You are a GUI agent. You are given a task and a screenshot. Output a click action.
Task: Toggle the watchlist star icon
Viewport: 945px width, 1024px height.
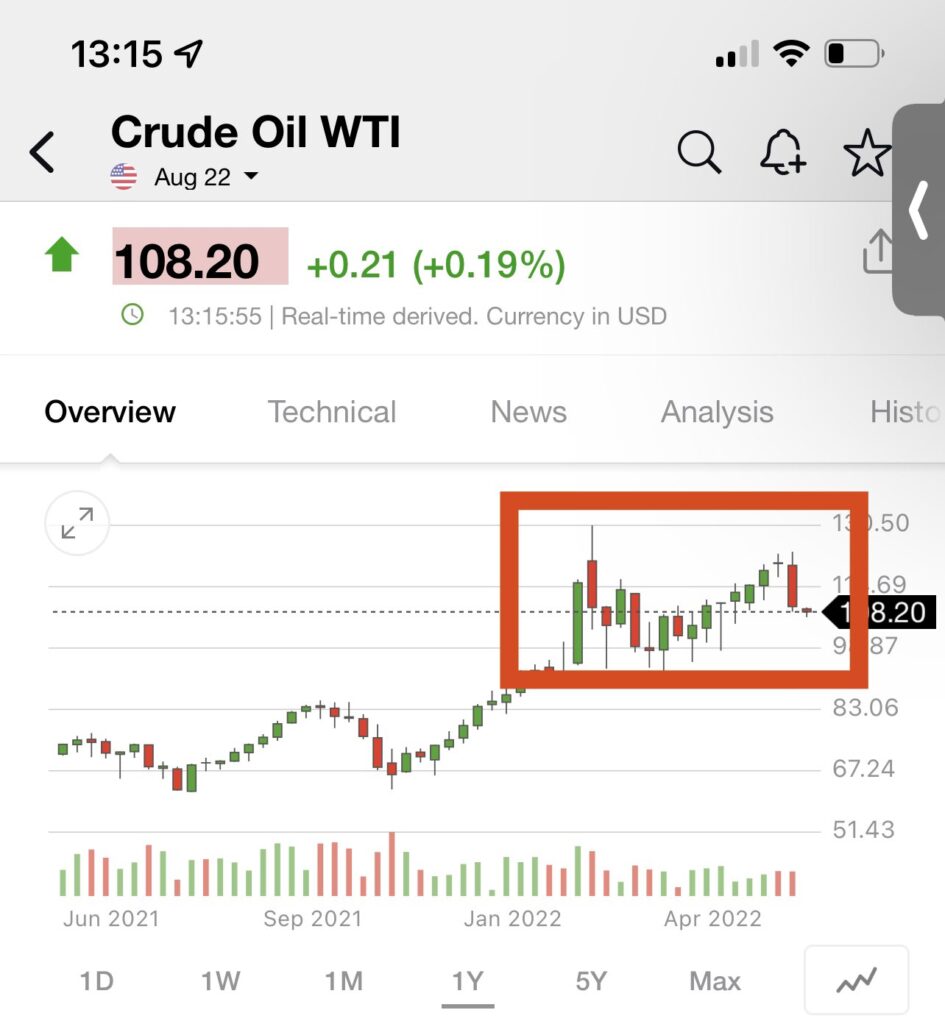tap(867, 152)
